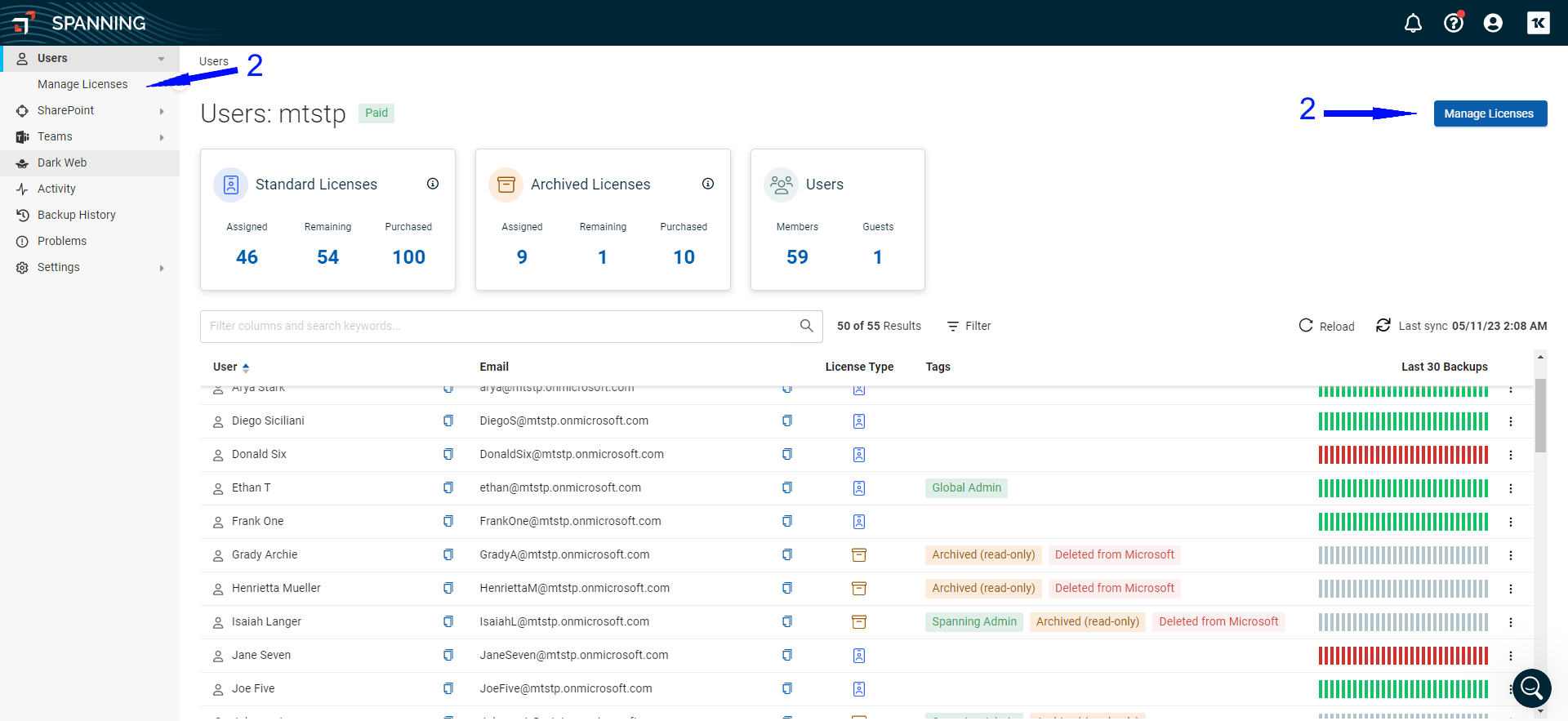The image size is (1568, 721).
Task: Click the Standard Licenses remaining count 54
Action: point(327,257)
